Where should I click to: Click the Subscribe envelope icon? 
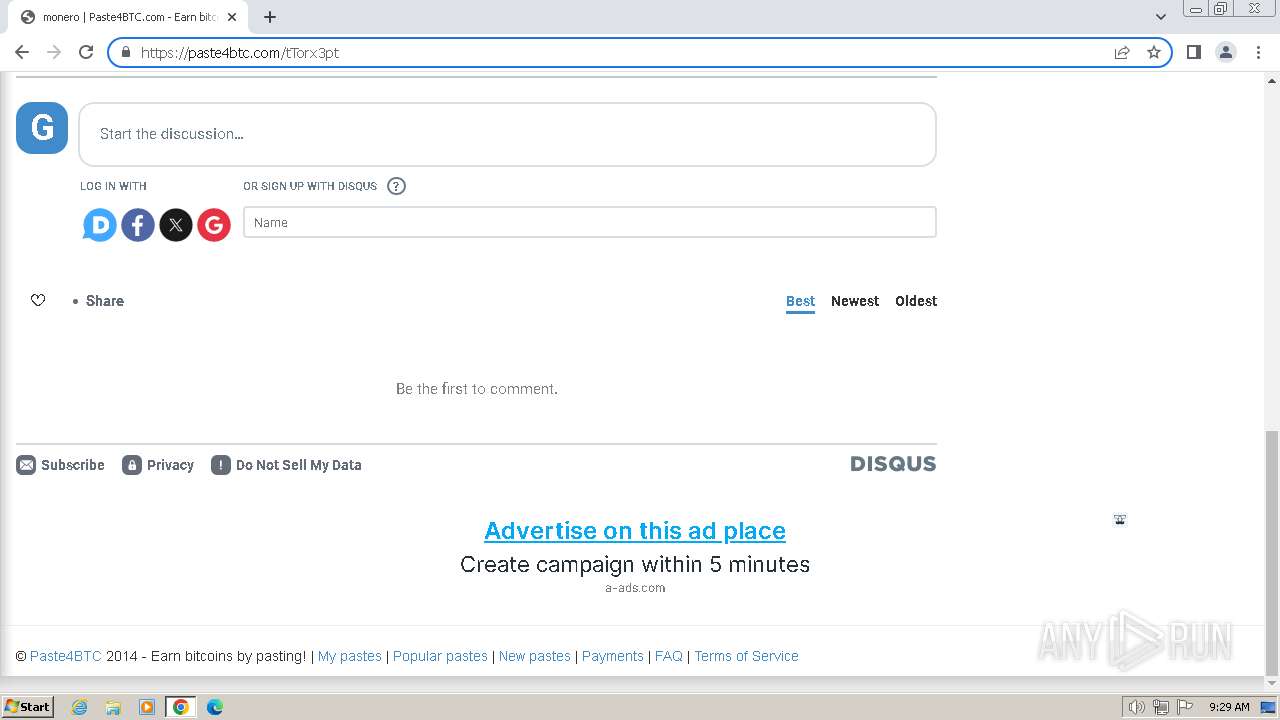tap(26, 465)
